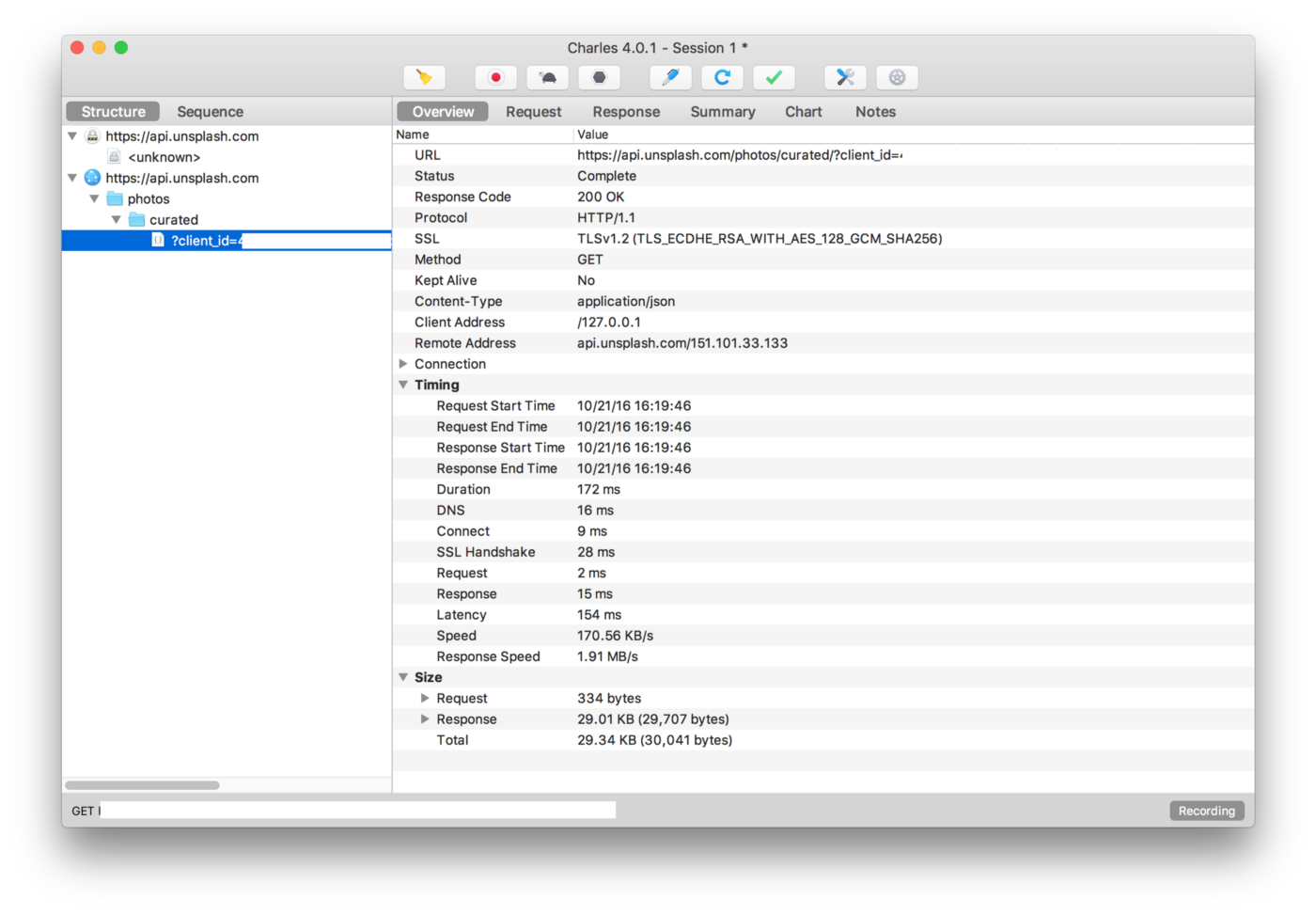
Task: Select the "29.01 KB (29,707 bytes)" value
Action: tap(653, 718)
